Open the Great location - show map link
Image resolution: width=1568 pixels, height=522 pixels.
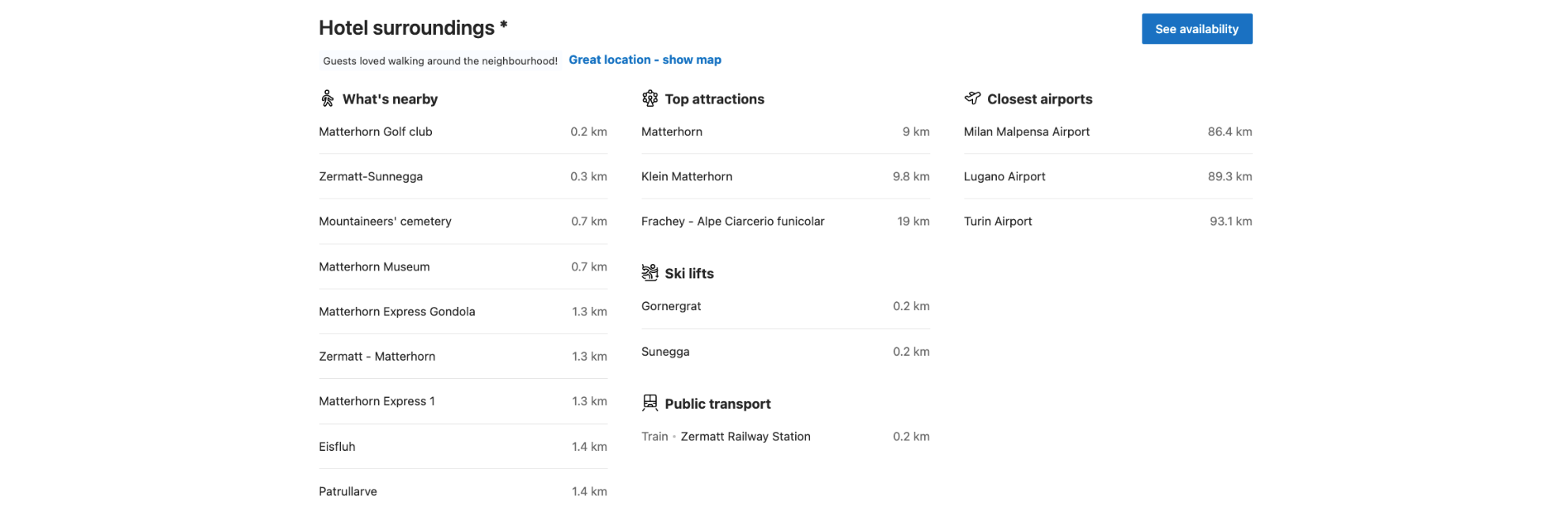tap(645, 60)
